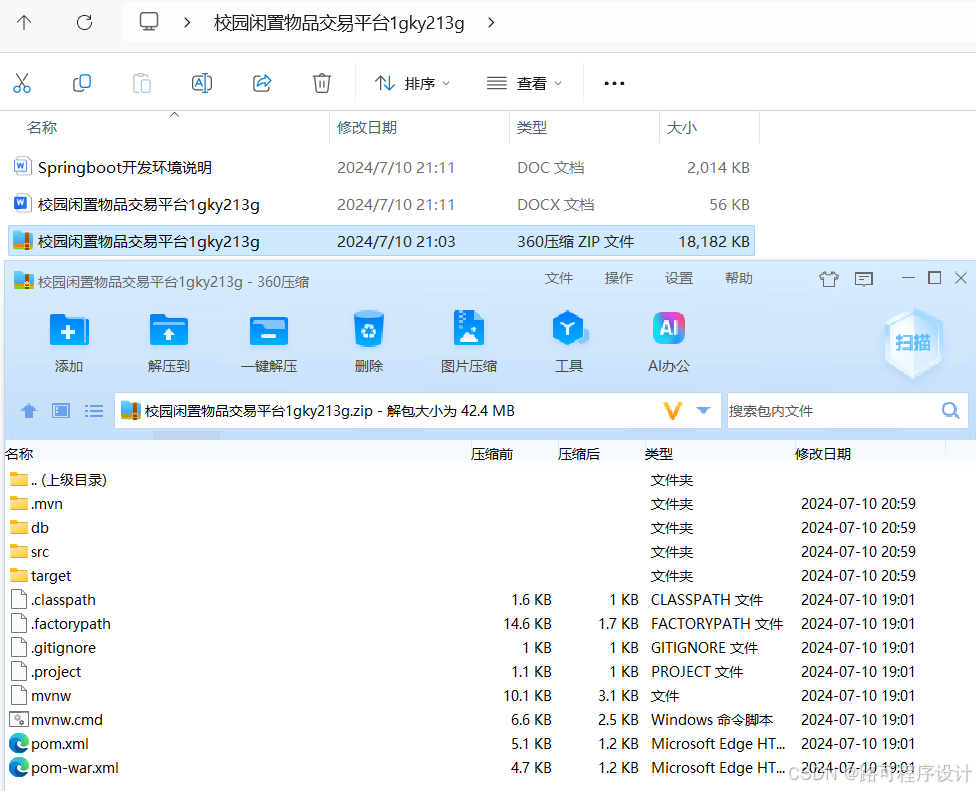This screenshot has width=976, height=791.
Task: Sort Explorer list by 大小 column
Action: (x=682, y=128)
